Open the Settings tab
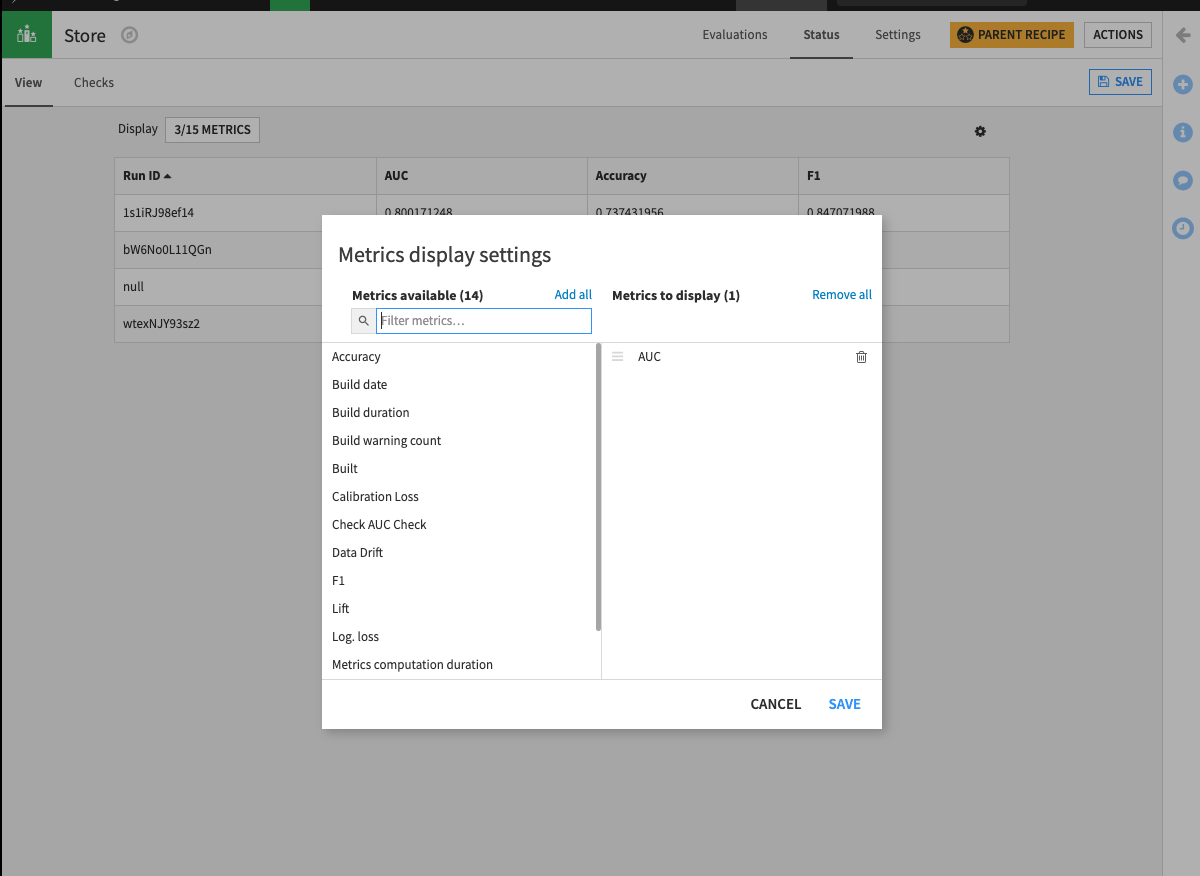This screenshot has height=876, width=1200. click(898, 35)
